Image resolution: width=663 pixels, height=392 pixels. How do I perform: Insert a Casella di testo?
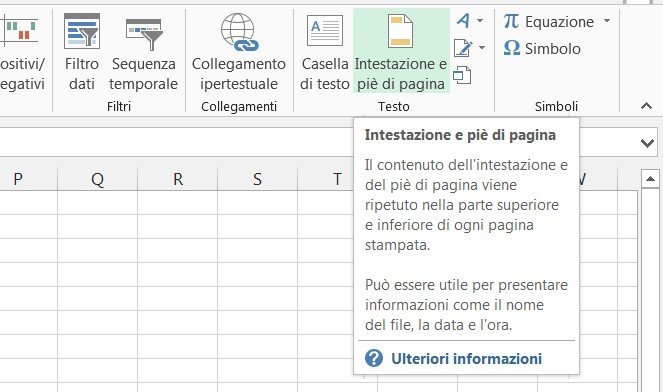click(x=324, y=52)
